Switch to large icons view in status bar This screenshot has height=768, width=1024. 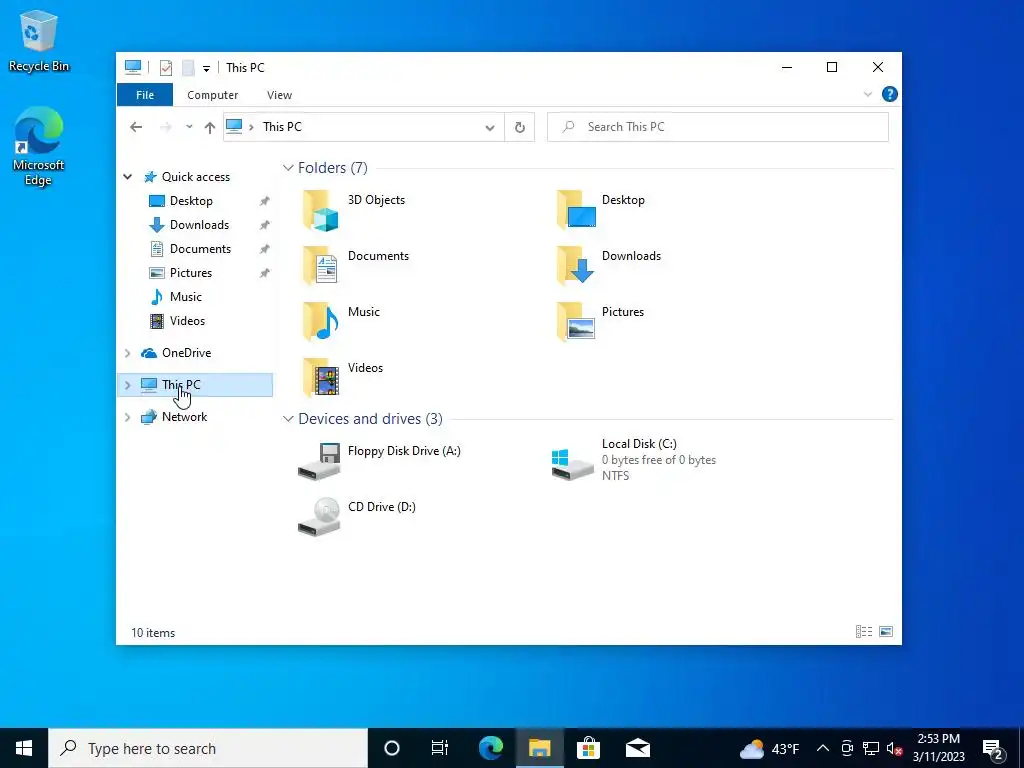(x=886, y=632)
